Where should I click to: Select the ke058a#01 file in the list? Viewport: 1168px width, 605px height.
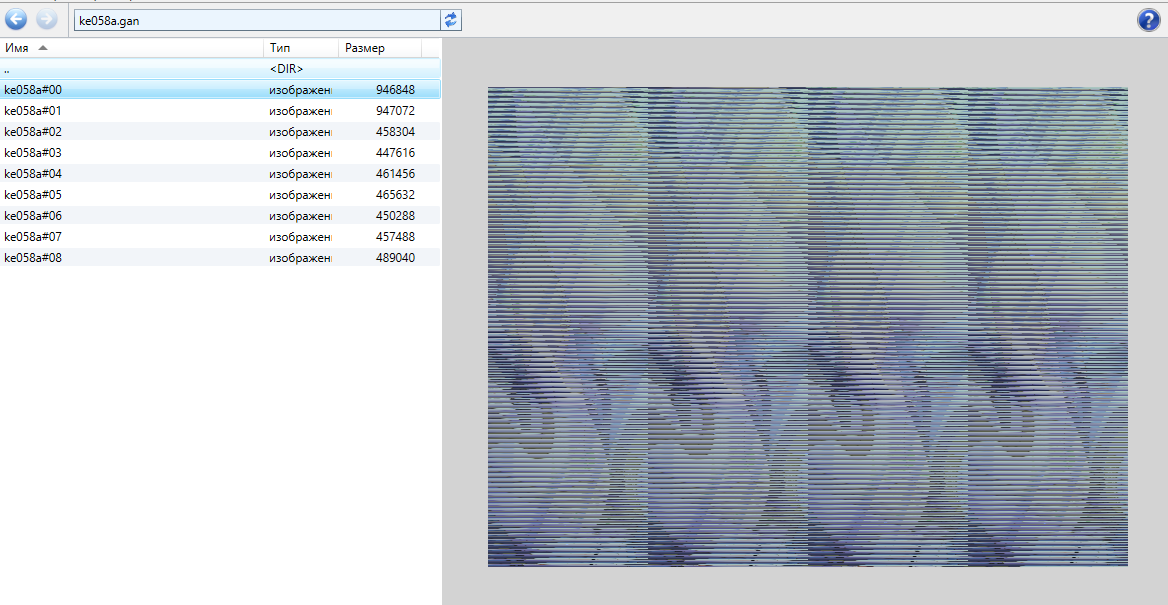pos(100,110)
